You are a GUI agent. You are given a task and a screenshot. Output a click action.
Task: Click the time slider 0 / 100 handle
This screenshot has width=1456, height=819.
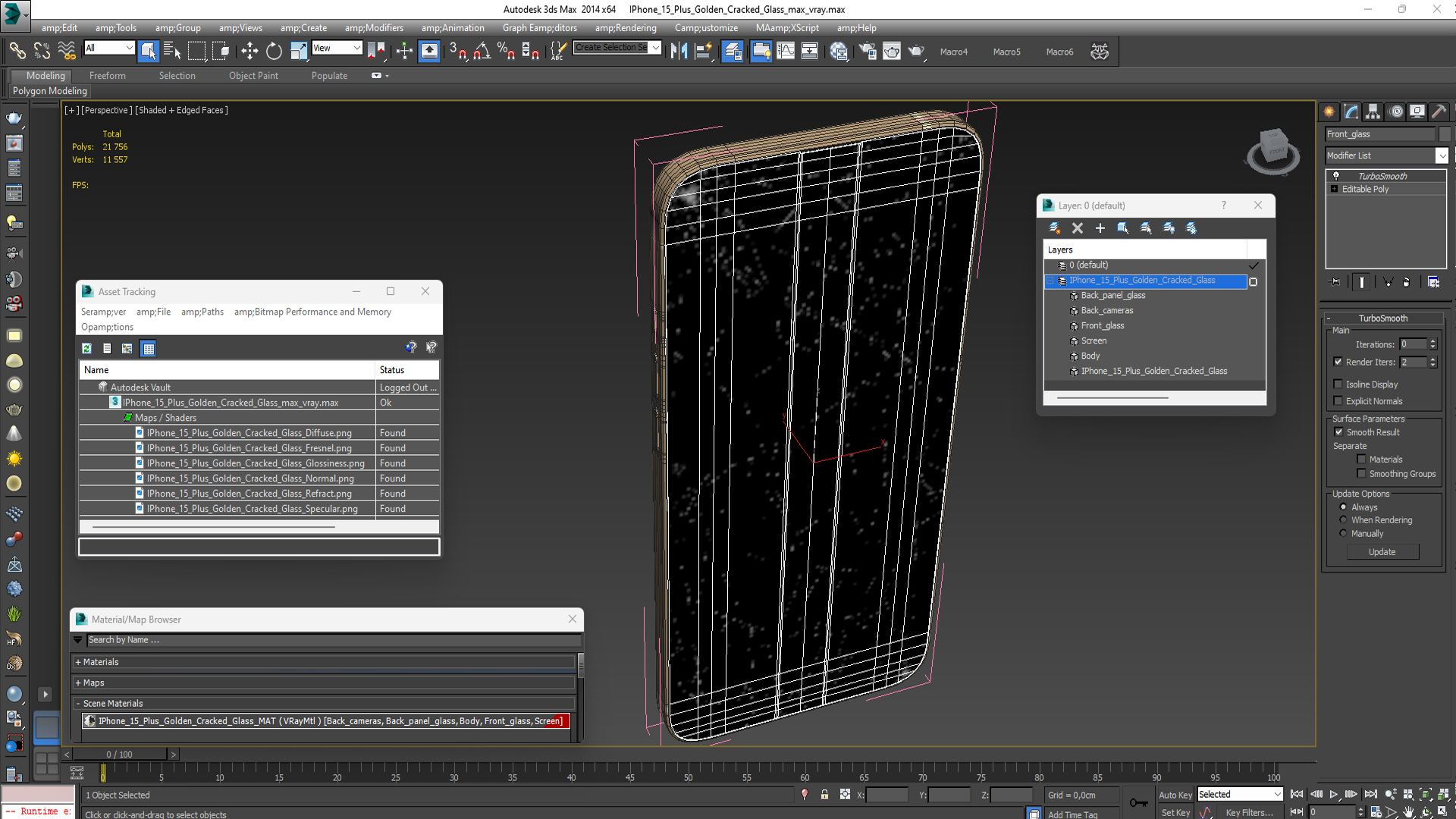click(119, 755)
